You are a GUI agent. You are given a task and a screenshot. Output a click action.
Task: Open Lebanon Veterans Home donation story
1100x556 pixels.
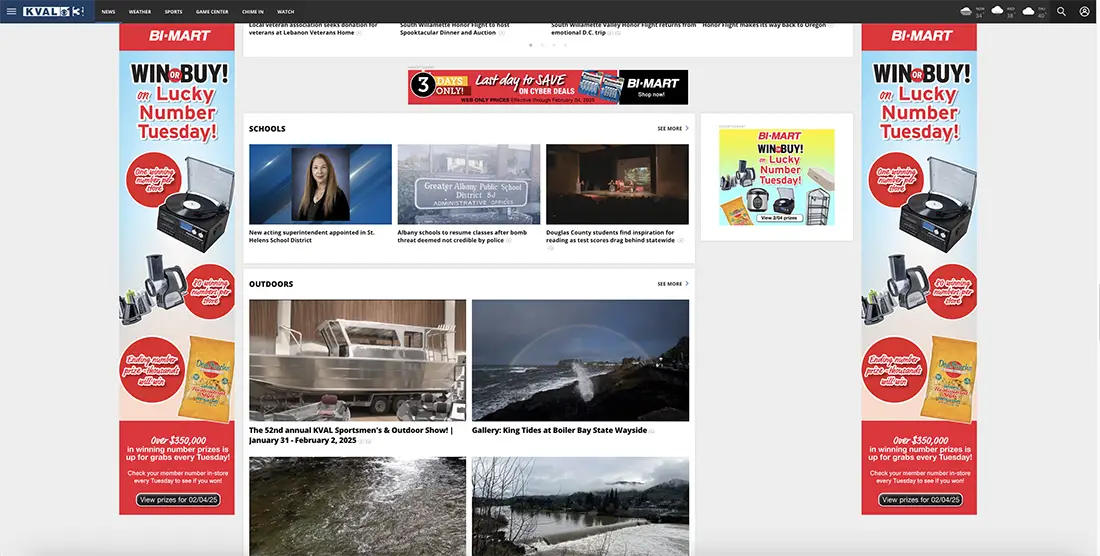tap(313, 29)
